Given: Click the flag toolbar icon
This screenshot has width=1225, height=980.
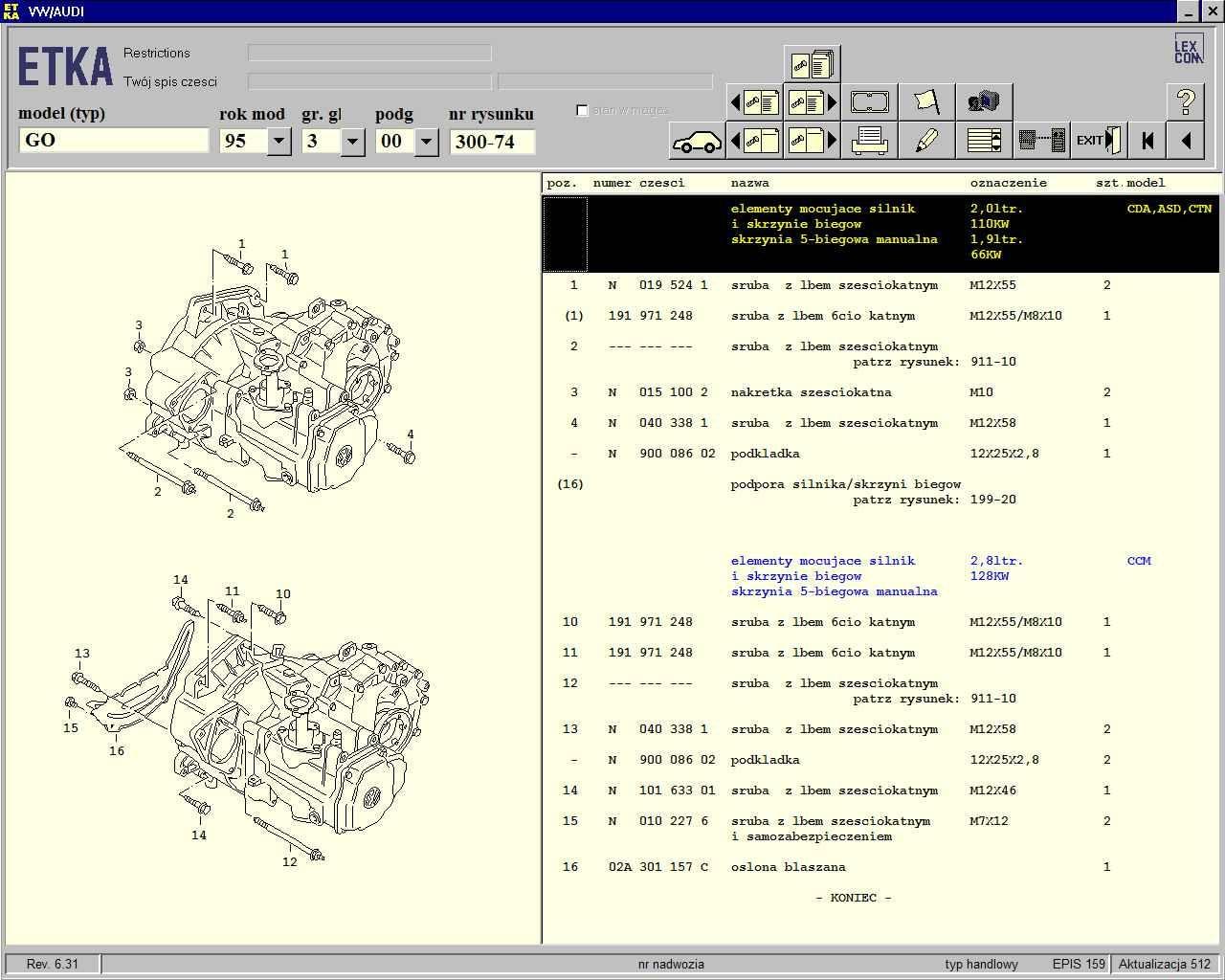Looking at the screenshot, I should (926, 101).
